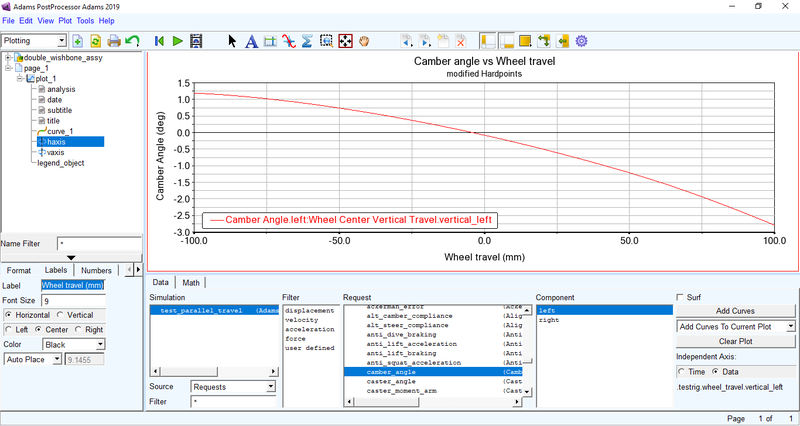Open the Plot menu
800x426 pixels.
[x=66, y=20]
